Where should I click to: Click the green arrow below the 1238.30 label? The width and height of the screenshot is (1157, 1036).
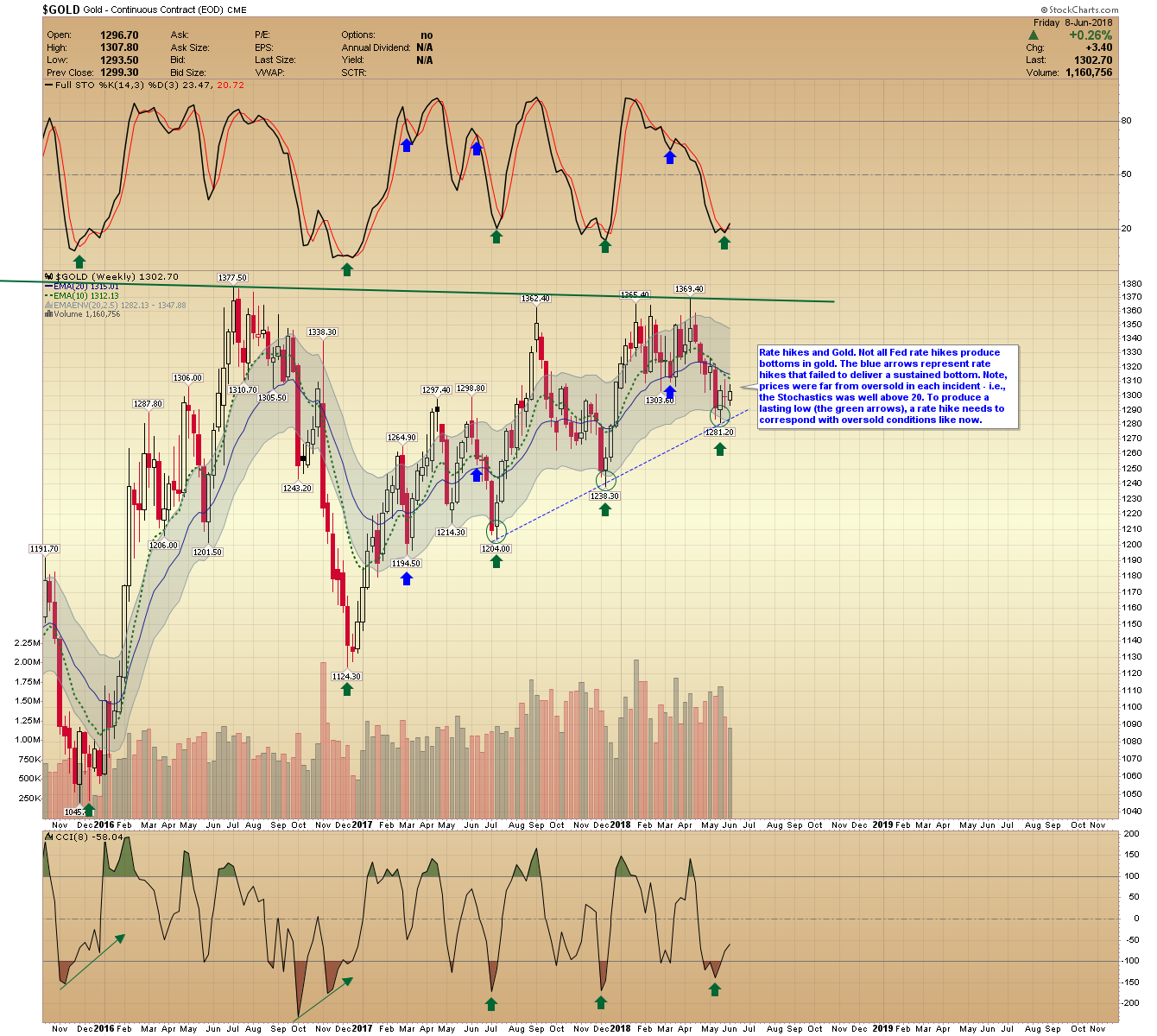pyautogui.click(x=605, y=509)
